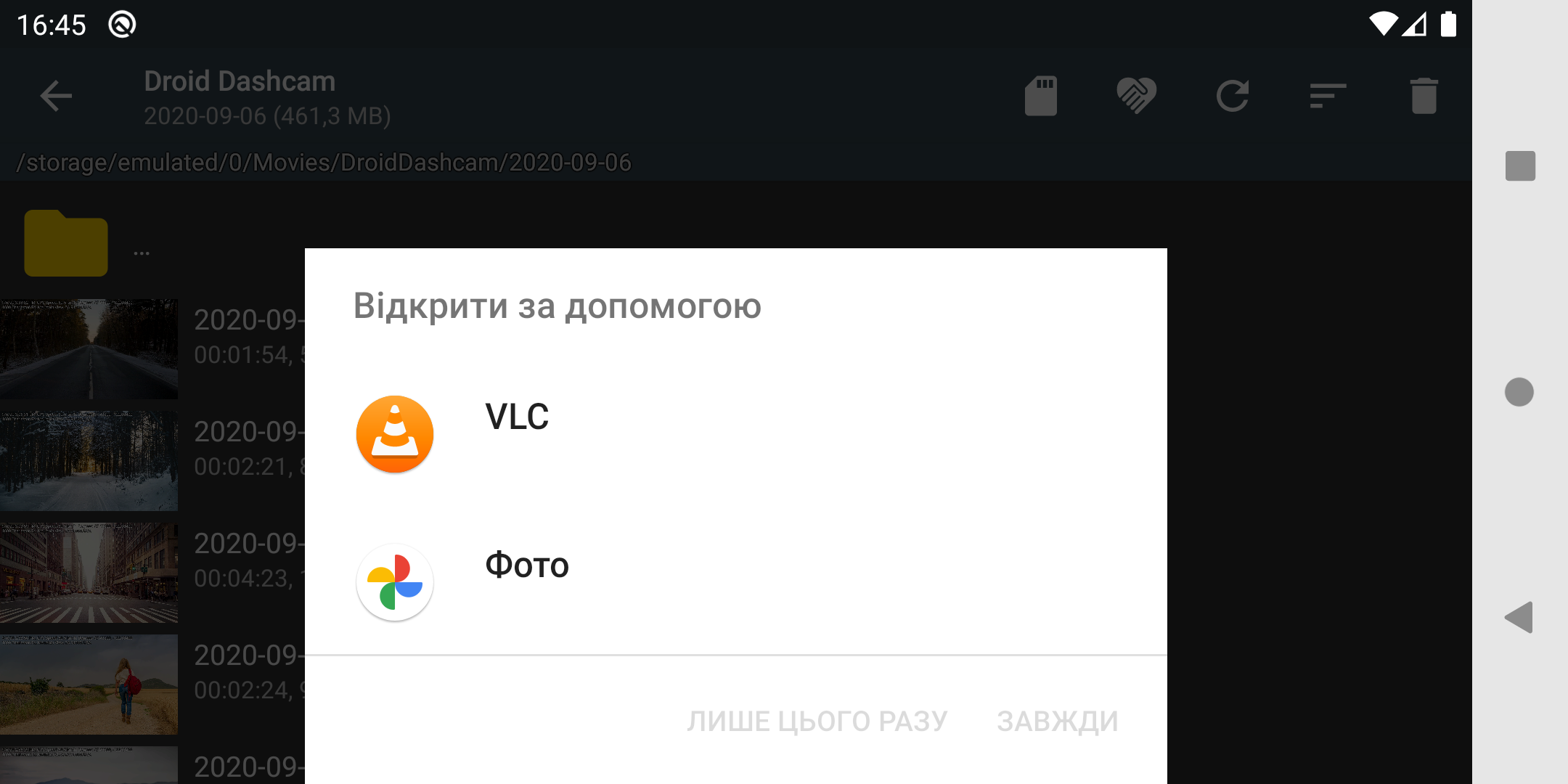
Task: Tap Android circle home button
Action: point(1519,392)
